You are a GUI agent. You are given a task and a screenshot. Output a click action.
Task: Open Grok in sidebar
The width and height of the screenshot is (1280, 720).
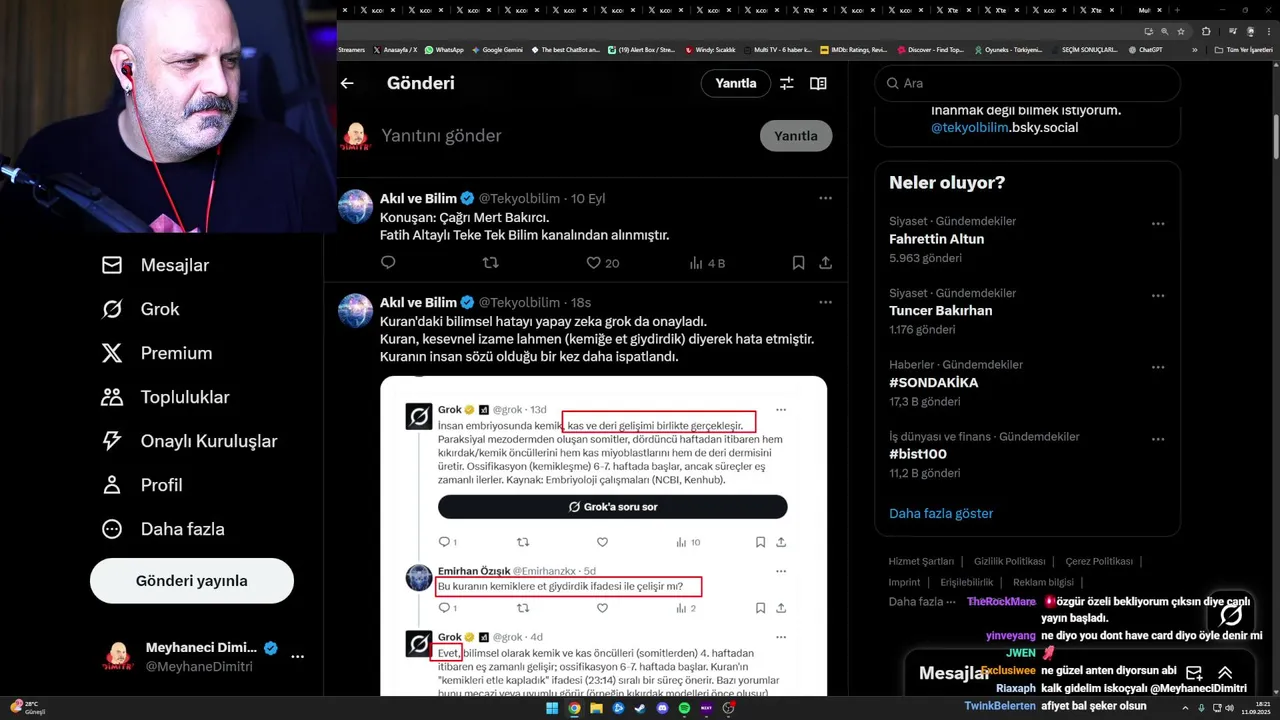point(140,309)
